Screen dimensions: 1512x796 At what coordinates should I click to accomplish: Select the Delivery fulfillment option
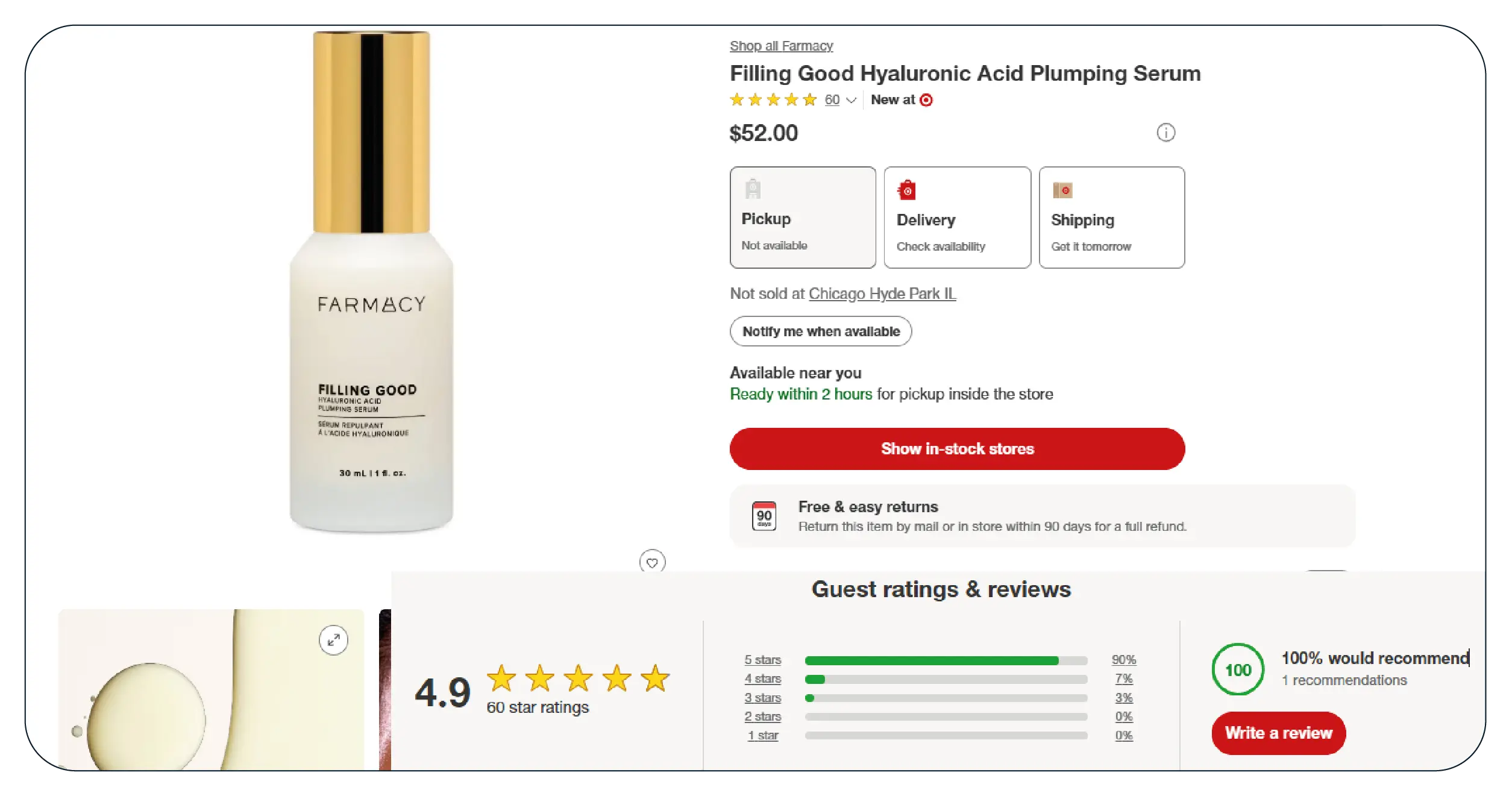tap(957, 218)
